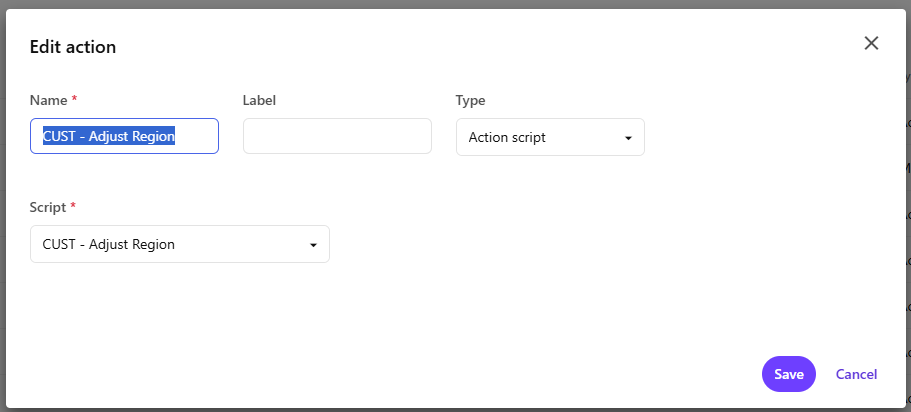Cancel editing the action
911x412 pixels.
click(856, 374)
